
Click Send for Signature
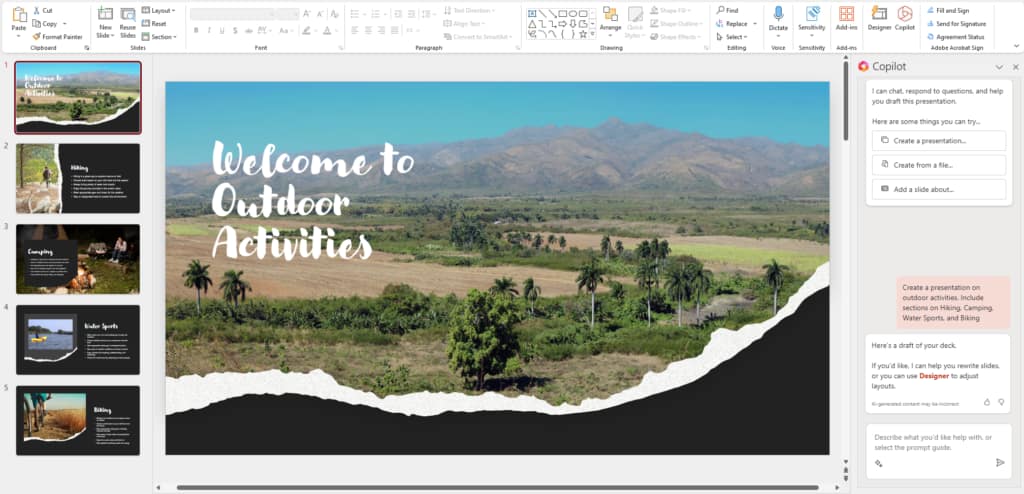pos(955,24)
